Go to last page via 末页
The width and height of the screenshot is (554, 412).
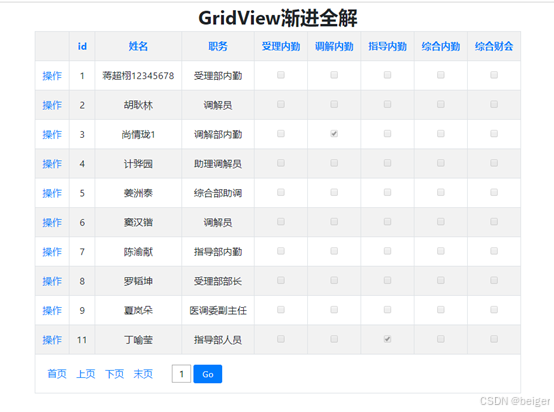point(143,373)
